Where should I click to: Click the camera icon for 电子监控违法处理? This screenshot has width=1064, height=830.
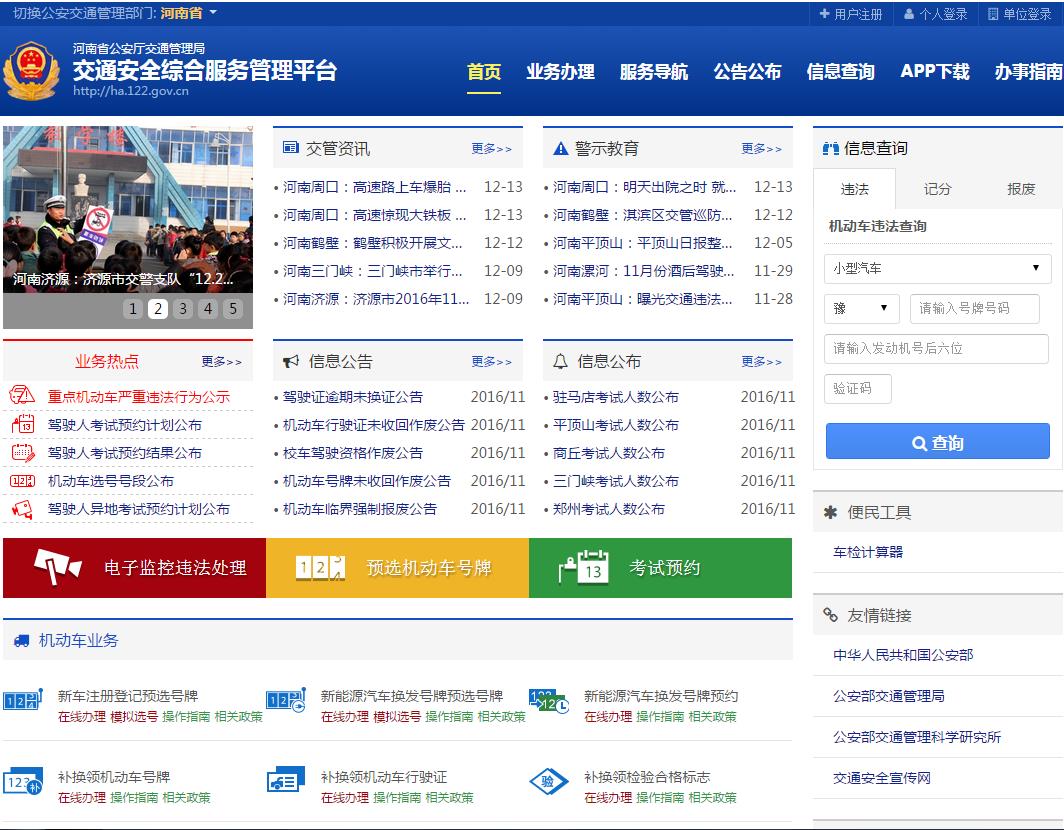click(58, 567)
